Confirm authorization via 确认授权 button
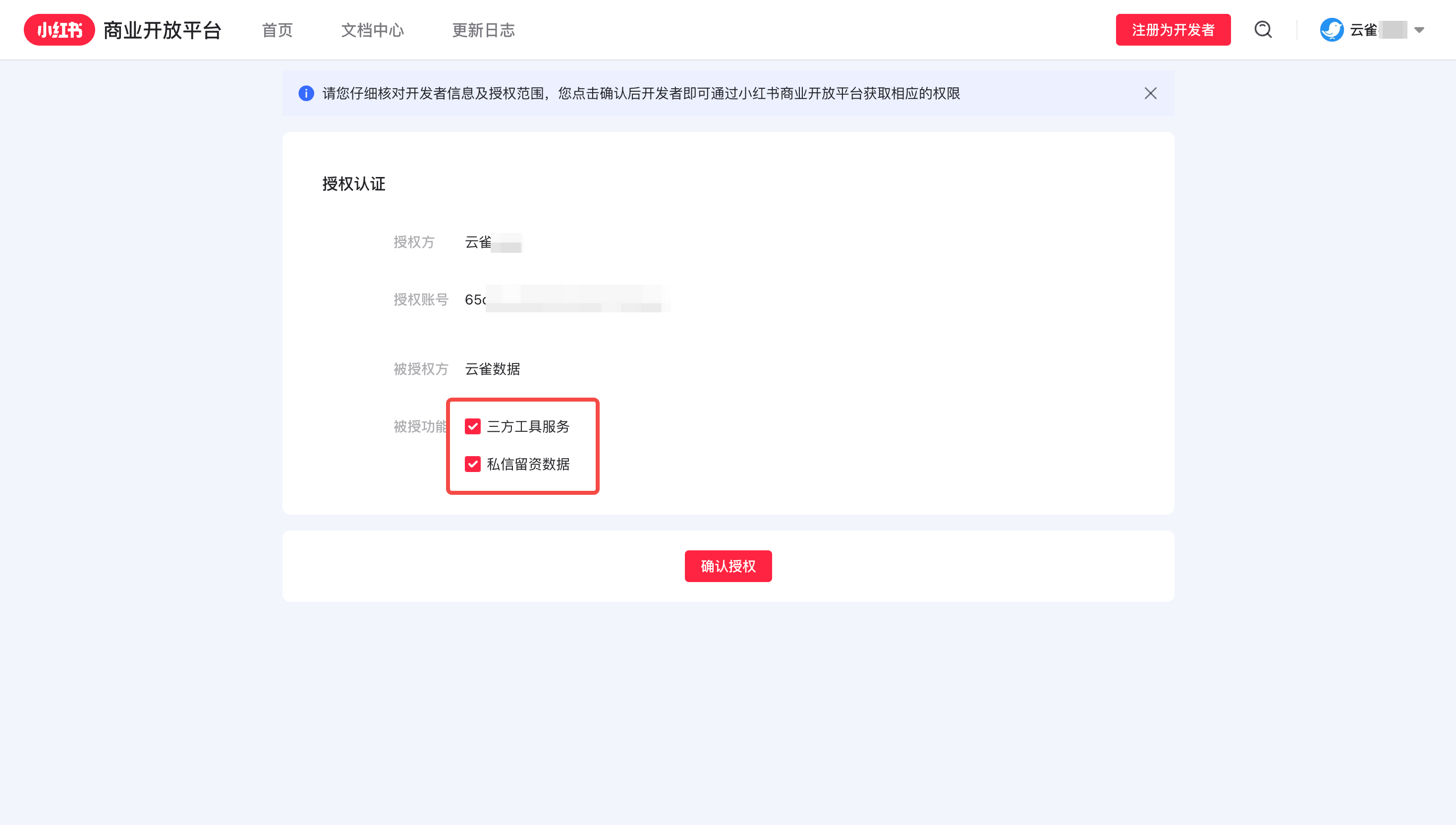Image resolution: width=1456 pixels, height=825 pixels. [728, 566]
